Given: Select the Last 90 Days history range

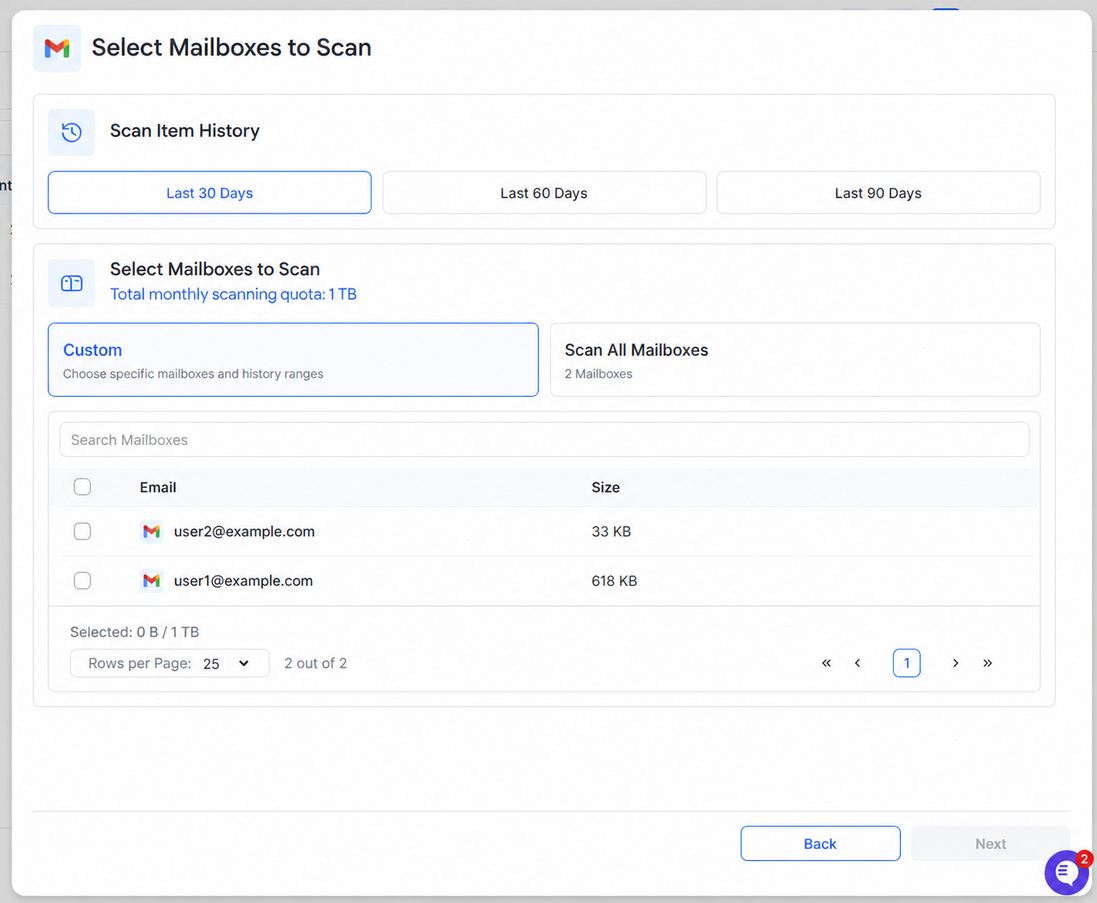Looking at the screenshot, I should 878,192.
